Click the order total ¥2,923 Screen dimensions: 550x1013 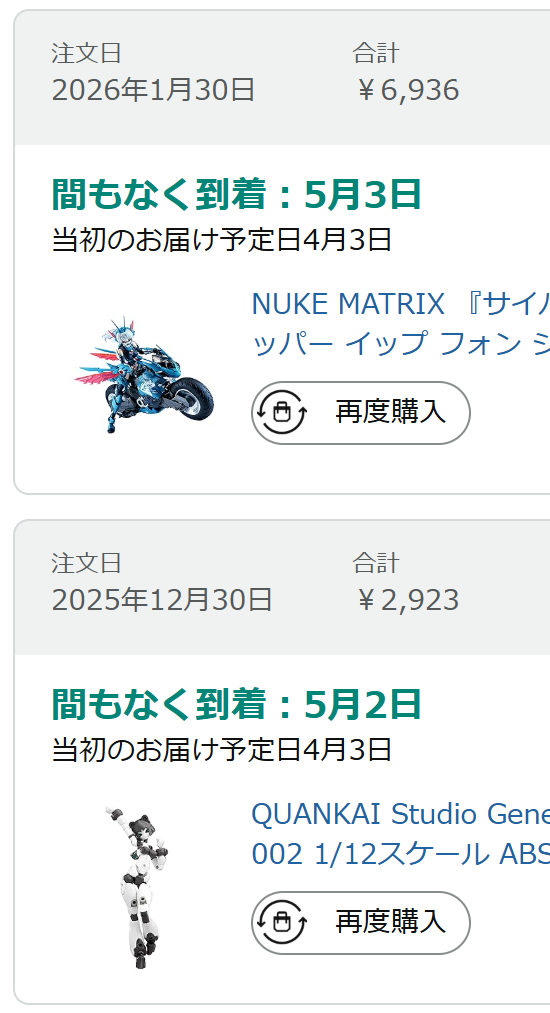(407, 600)
